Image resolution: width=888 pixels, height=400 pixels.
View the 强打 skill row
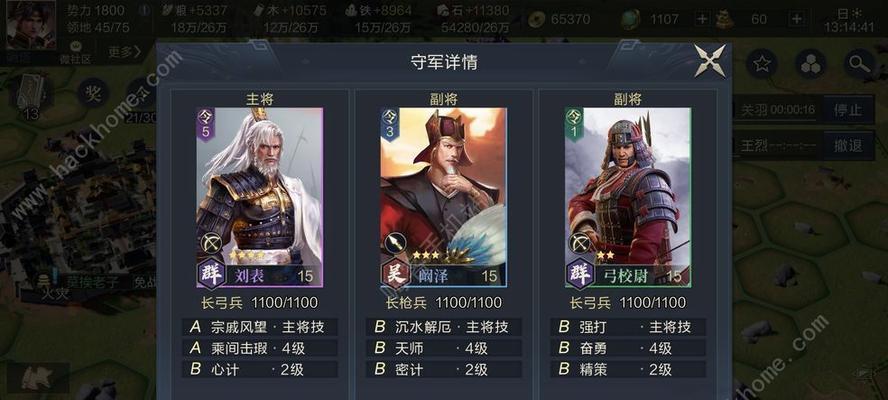point(628,327)
